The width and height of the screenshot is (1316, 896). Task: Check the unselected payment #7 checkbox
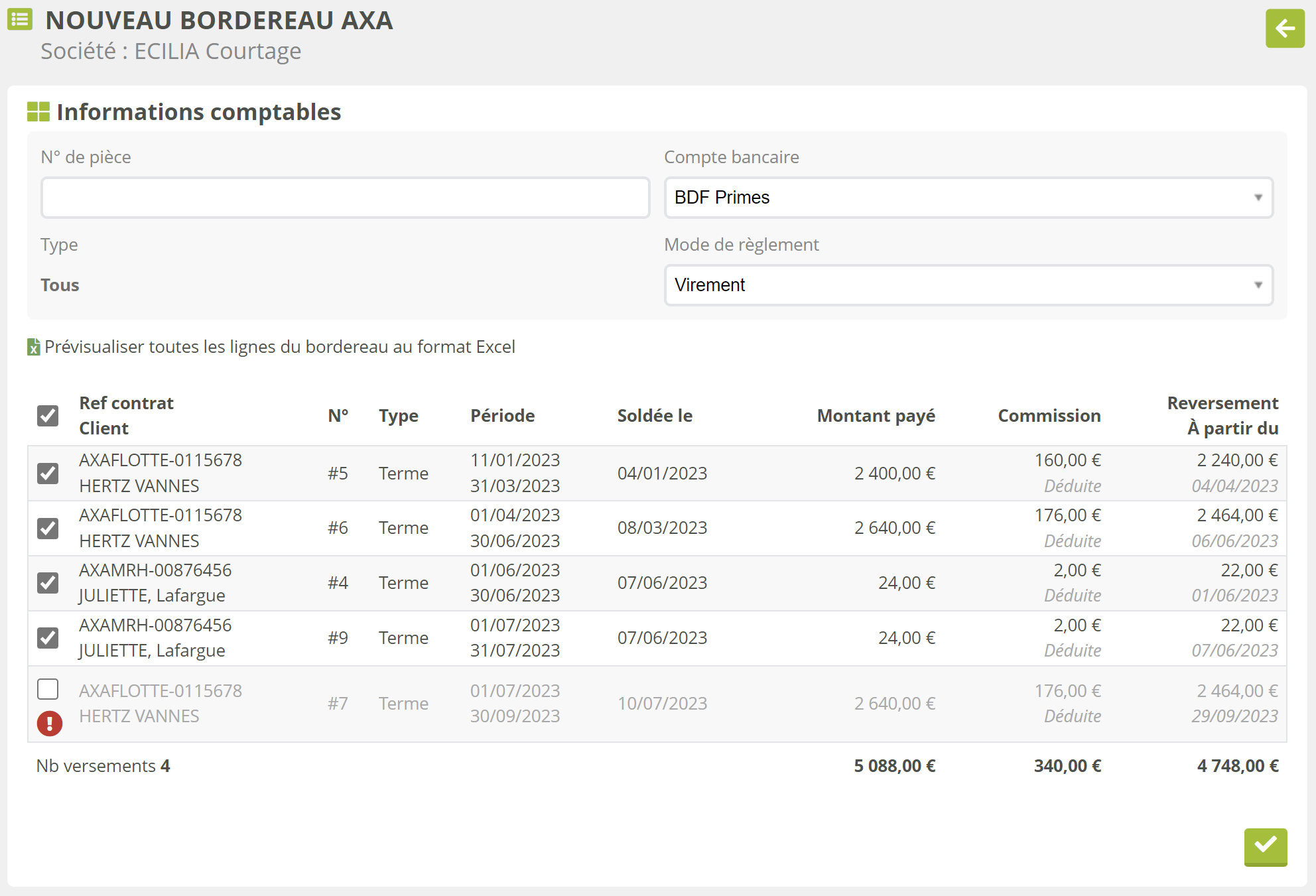tap(48, 690)
